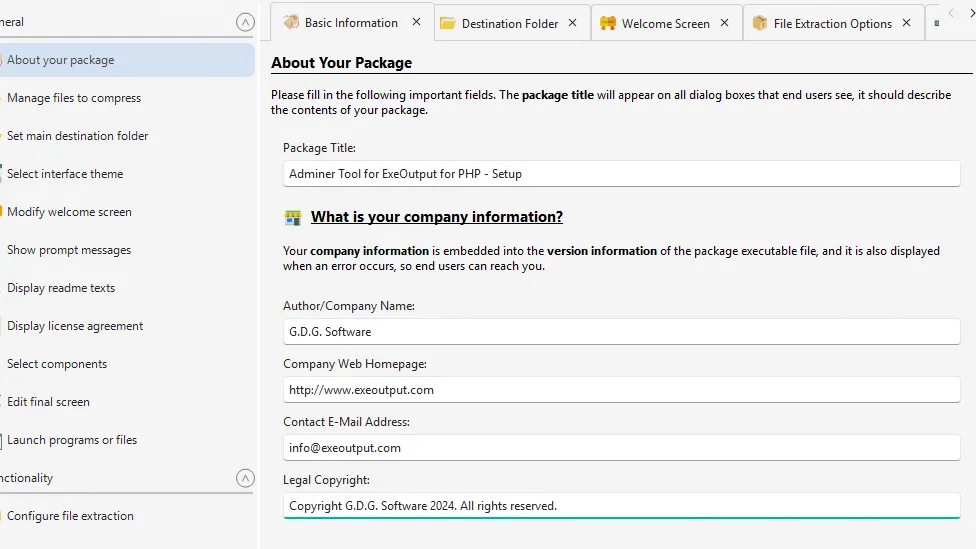
Task: Click the 'Legal Copyright:' label
Action: (326, 480)
